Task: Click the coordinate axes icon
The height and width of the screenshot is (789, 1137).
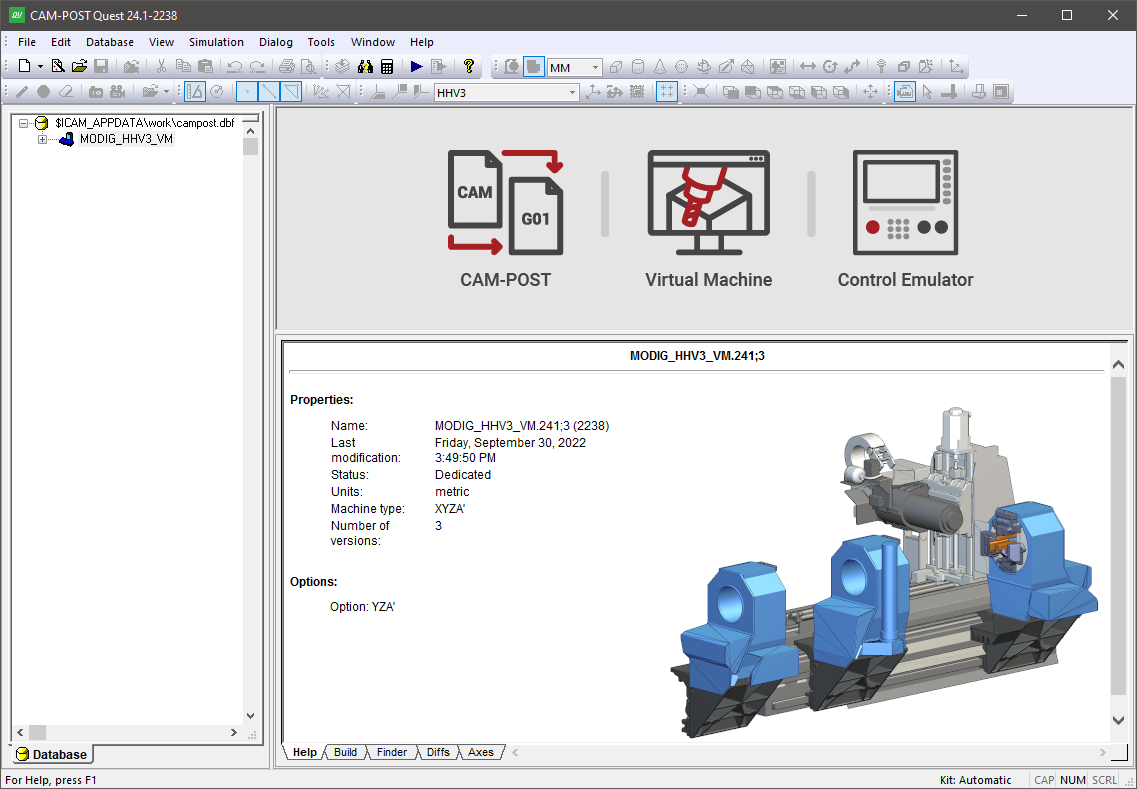Action: (956, 67)
